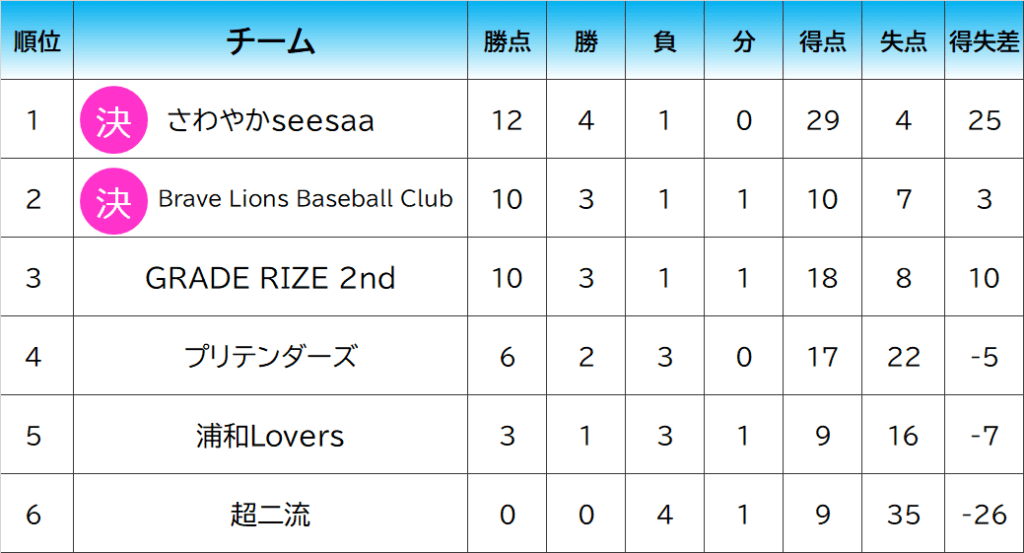
Task: Click the pink 決 badge beside さわやかseesaa
Action: (114, 120)
